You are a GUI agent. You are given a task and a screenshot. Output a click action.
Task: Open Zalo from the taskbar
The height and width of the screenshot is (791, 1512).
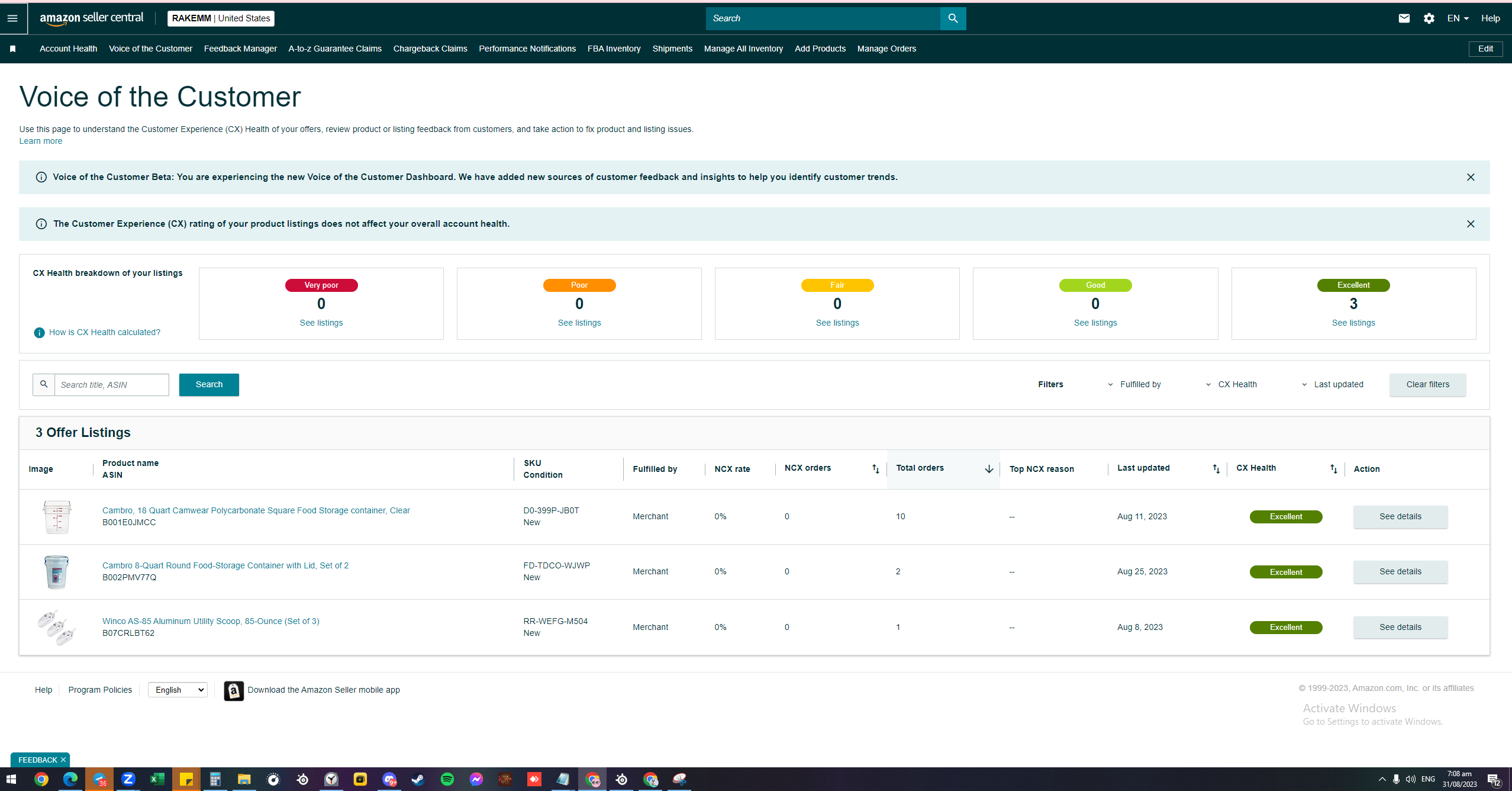(128, 779)
